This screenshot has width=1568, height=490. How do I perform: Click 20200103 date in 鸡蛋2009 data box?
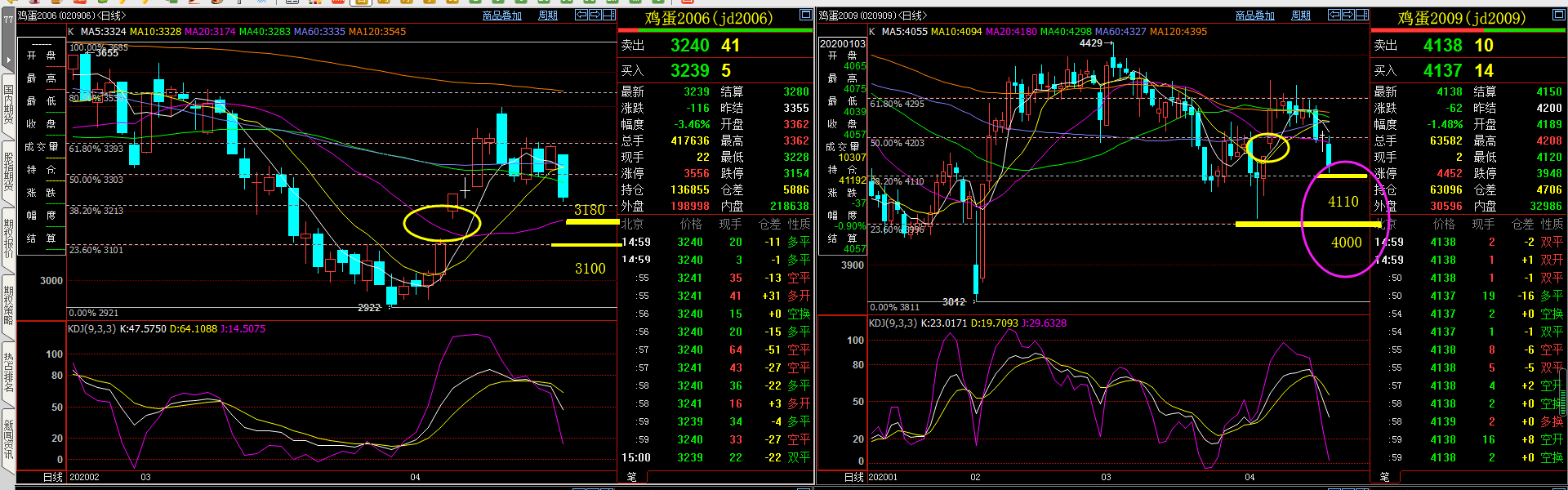pos(843,44)
